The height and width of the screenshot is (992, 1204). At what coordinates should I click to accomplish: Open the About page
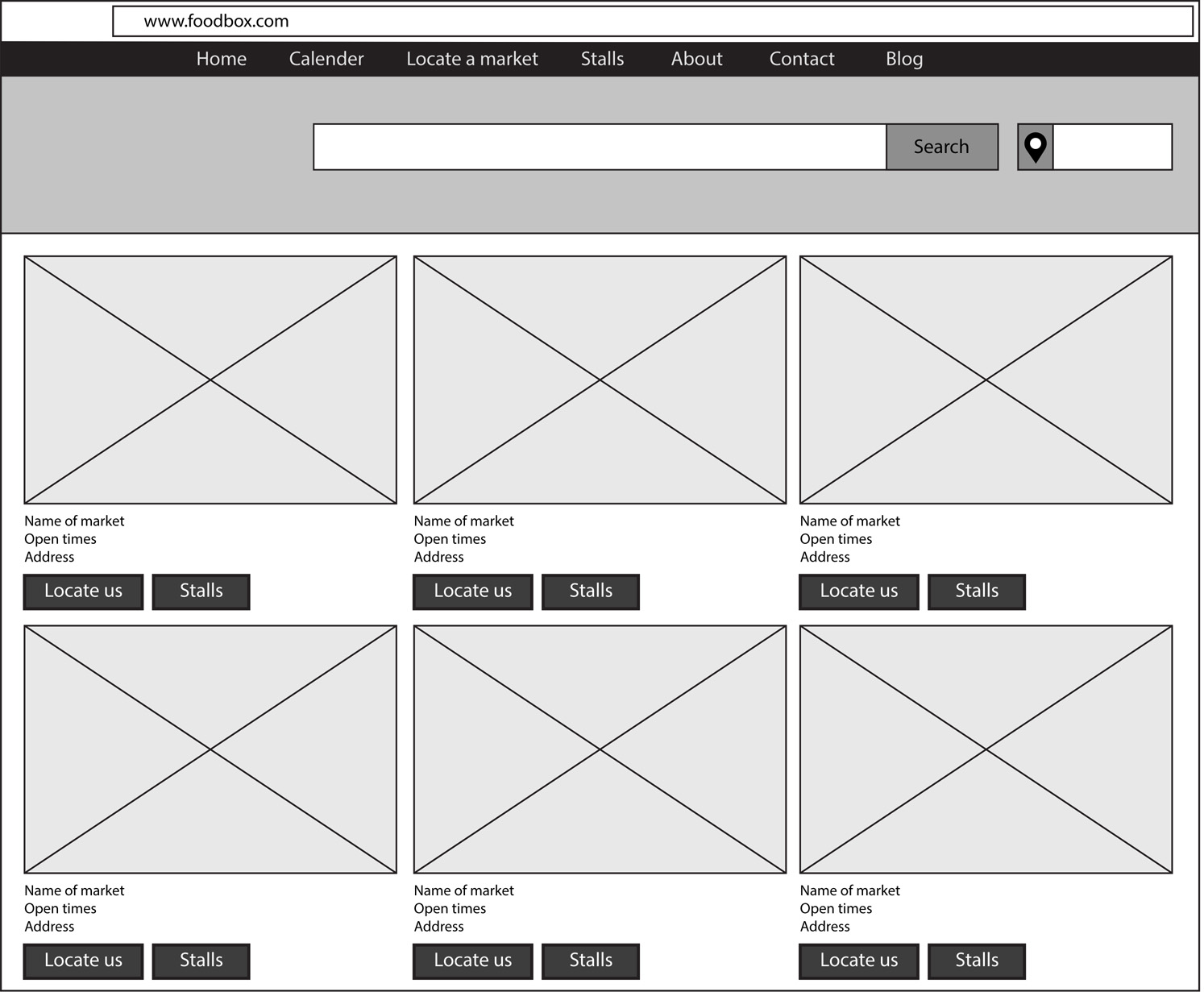(697, 59)
